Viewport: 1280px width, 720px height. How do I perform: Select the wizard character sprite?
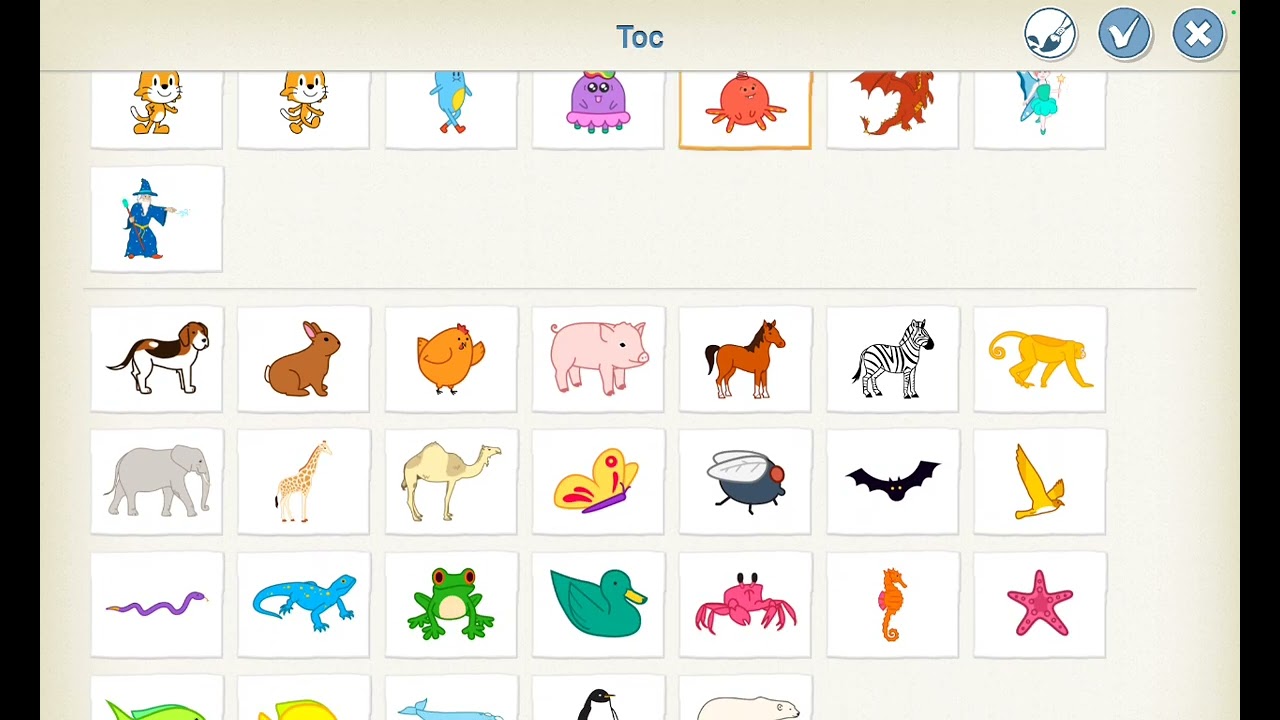[157, 219]
